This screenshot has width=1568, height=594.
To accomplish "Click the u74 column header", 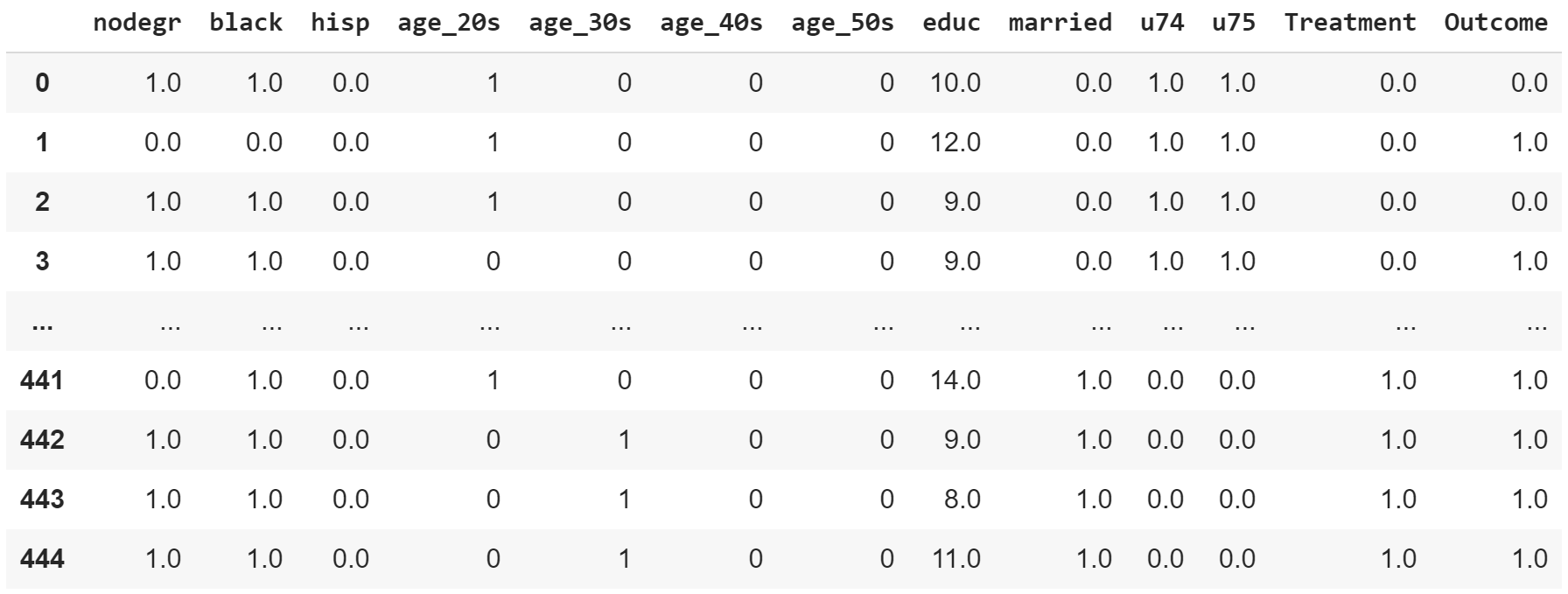I will tap(1162, 23).
